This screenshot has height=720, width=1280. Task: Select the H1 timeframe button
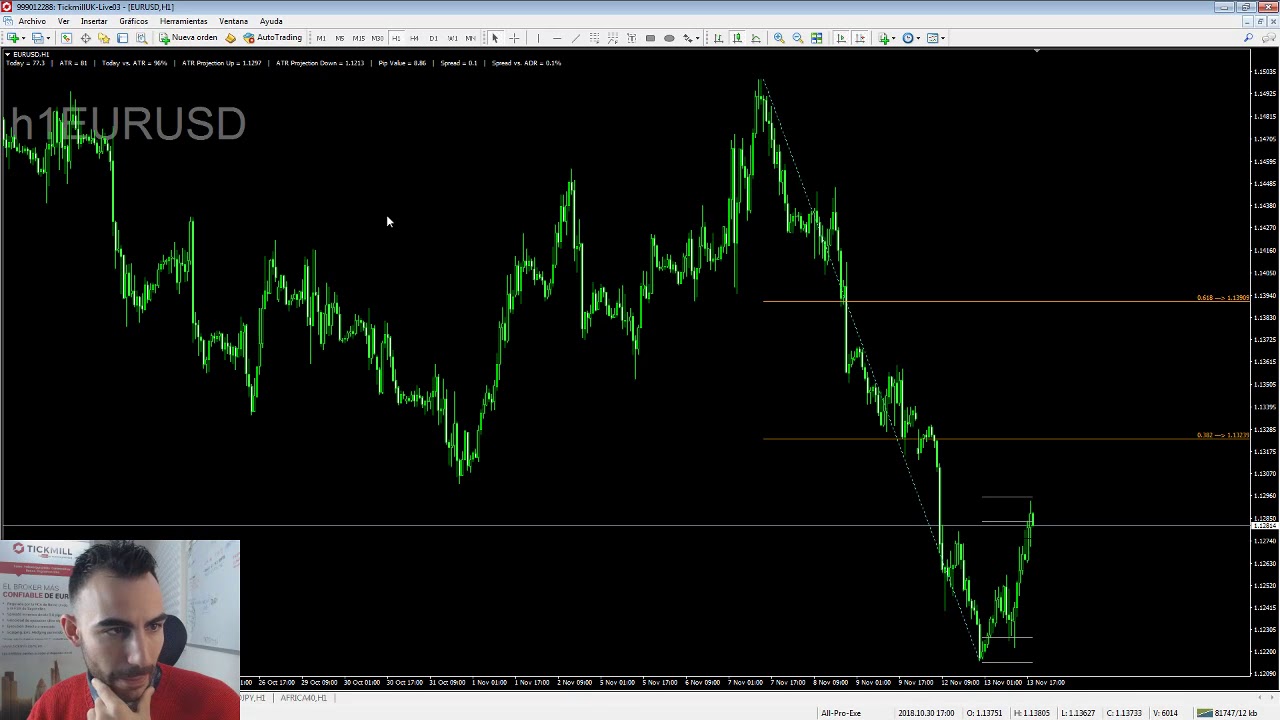[x=396, y=38]
